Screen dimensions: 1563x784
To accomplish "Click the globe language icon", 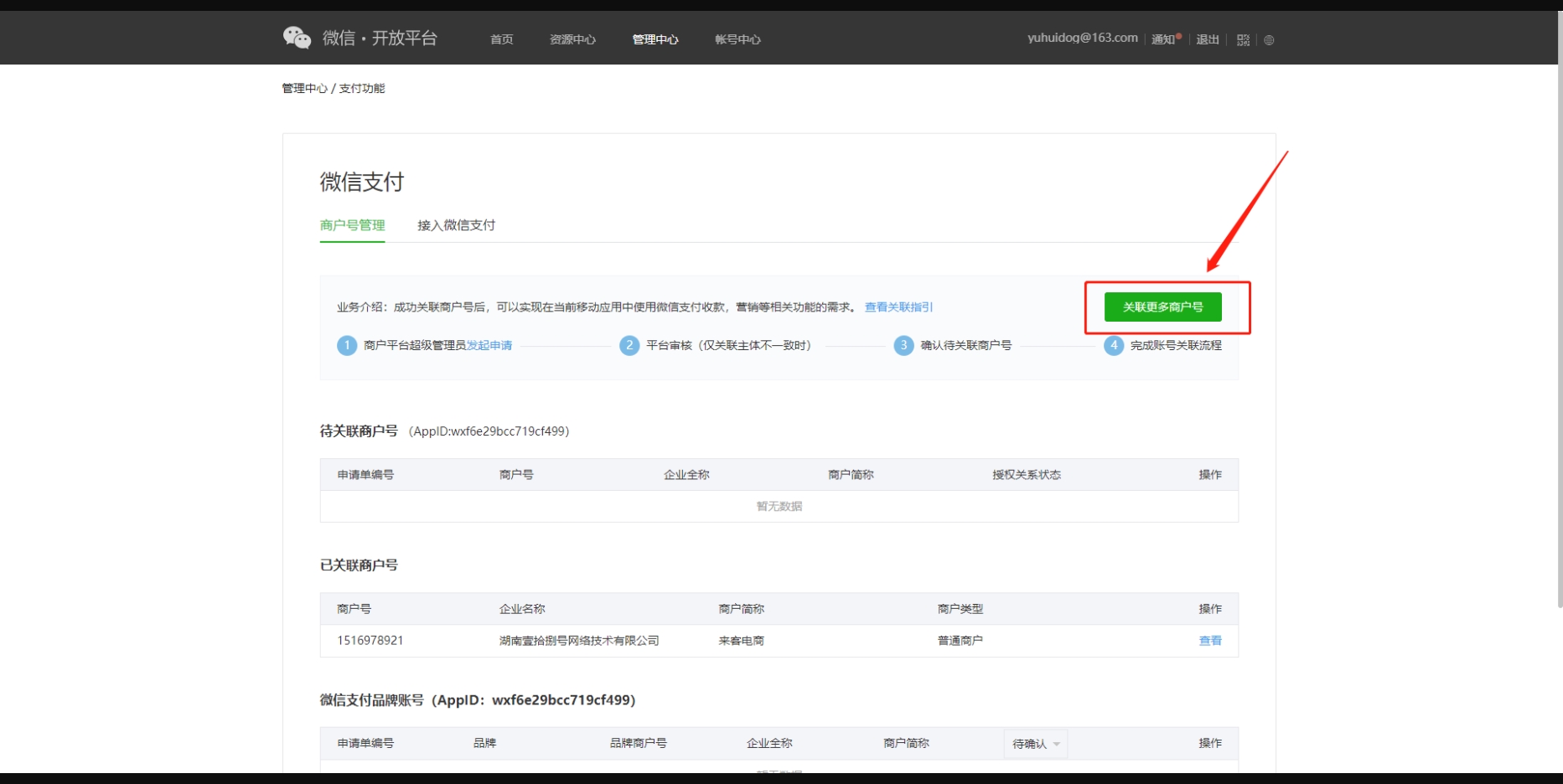I will point(1269,40).
